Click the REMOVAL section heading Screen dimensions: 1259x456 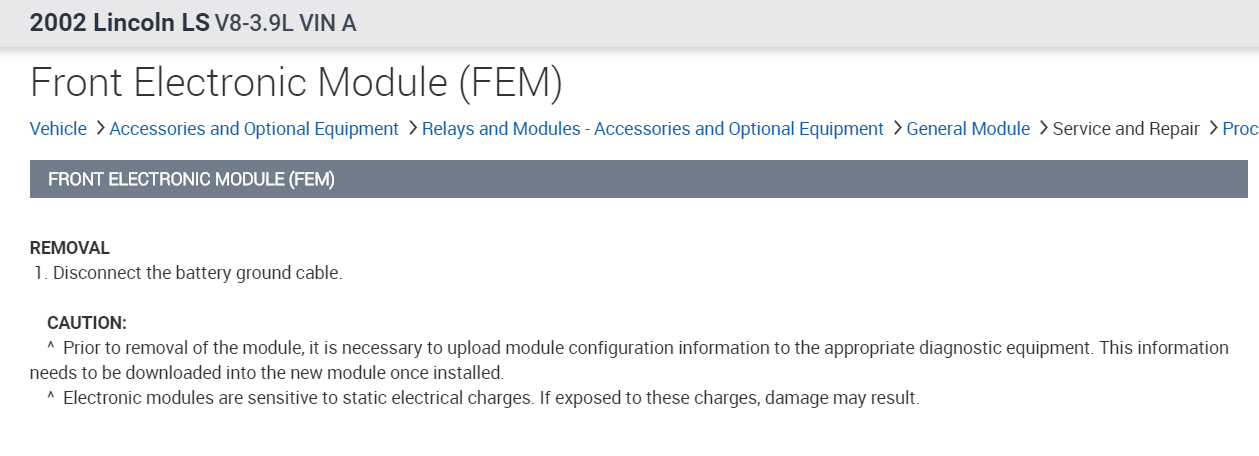pos(70,248)
